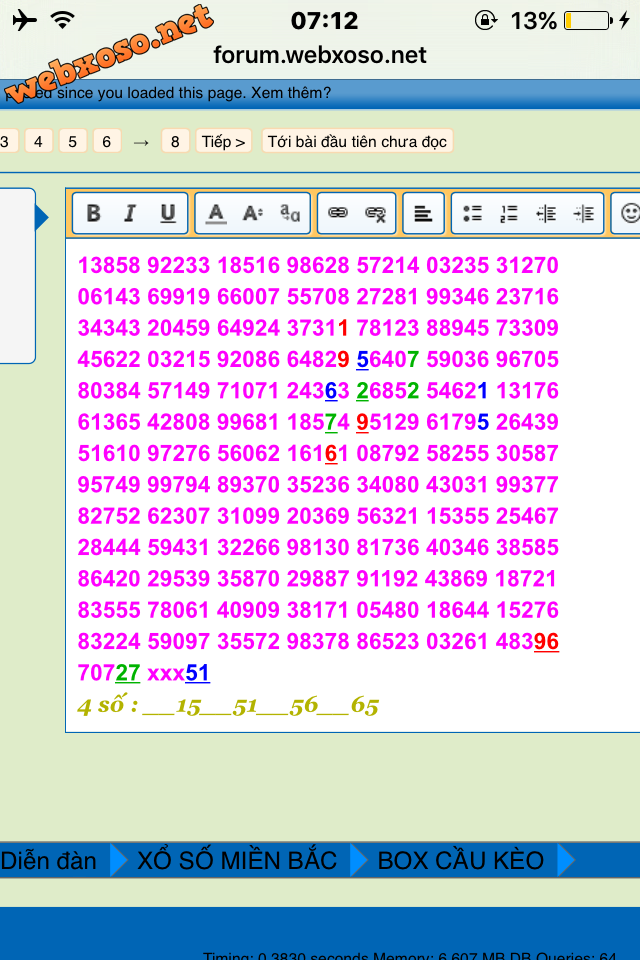Tap the rotation lock status icon
Viewport: 640px width, 960px height.
point(486,20)
